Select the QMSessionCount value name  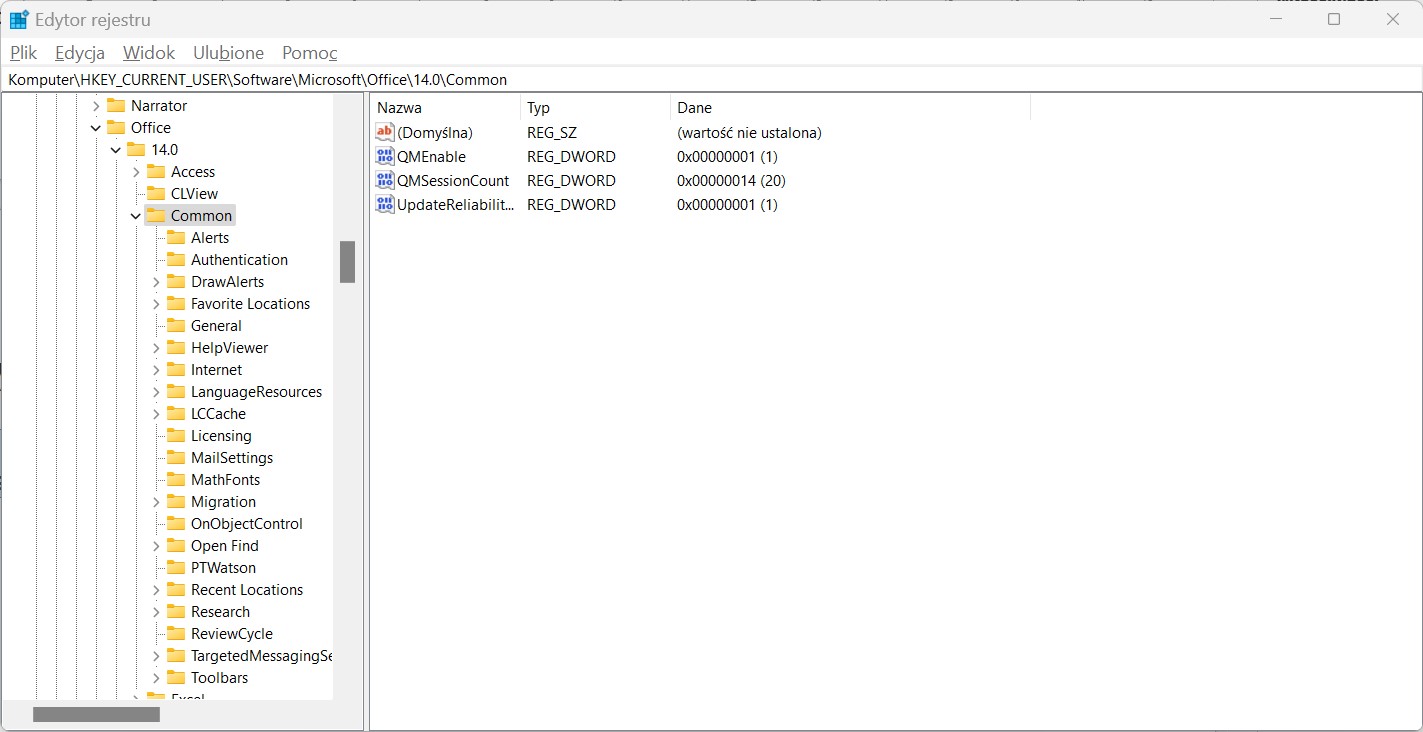453,181
